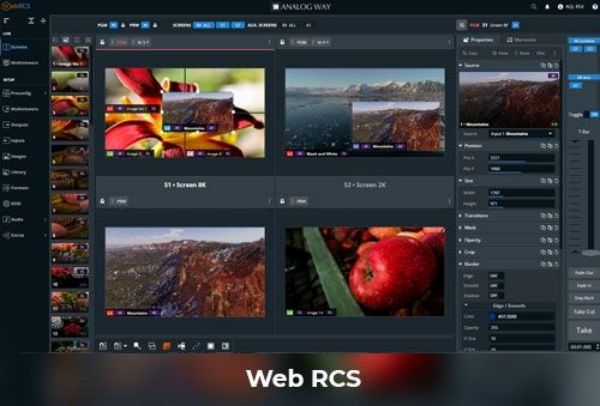The width and height of the screenshot is (600, 406).
Task: Open the Source input Mountains dropdown
Action: coord(520,132)
